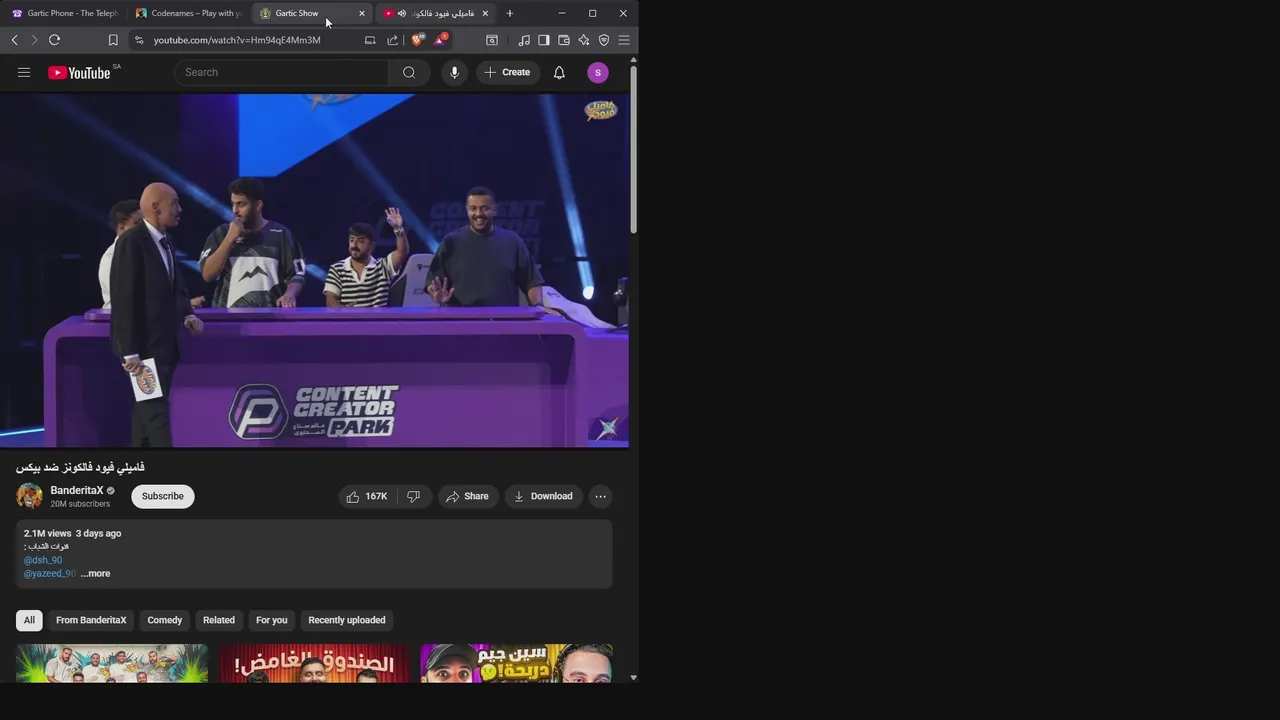Screen dimensions: 1280x720
Task: Click the screen icon beside the share arrow
Action: (370, 40)
